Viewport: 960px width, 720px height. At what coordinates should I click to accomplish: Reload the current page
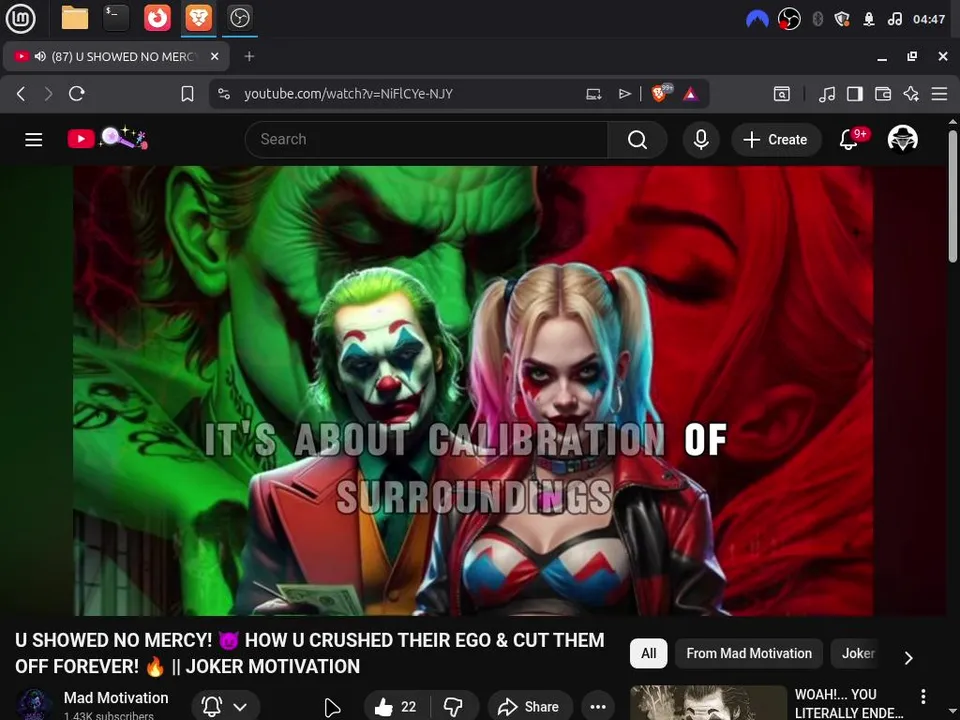[x=77, y=94]
